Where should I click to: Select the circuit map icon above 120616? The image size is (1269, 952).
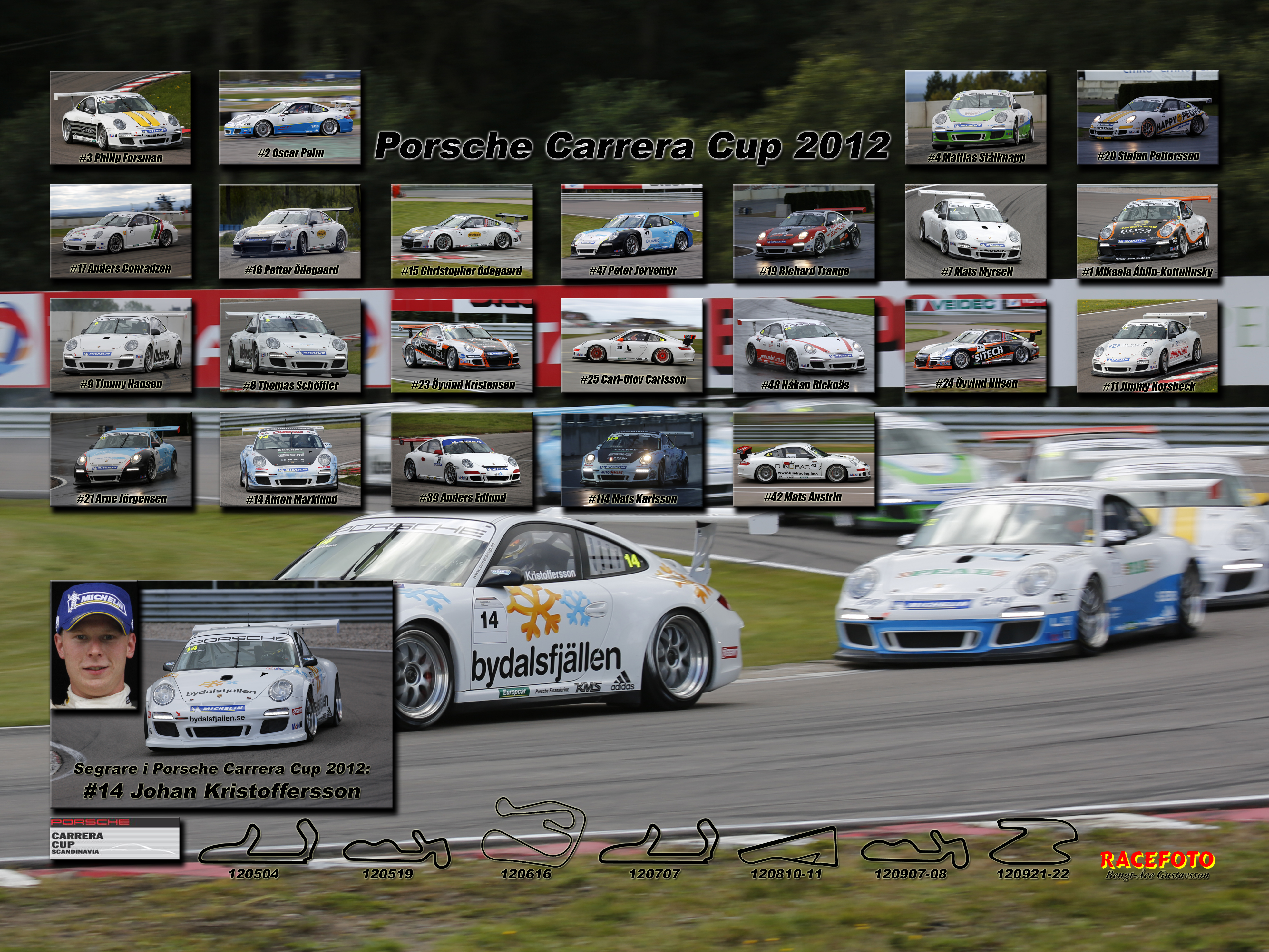pyautogui.click(x=533, y=832)
